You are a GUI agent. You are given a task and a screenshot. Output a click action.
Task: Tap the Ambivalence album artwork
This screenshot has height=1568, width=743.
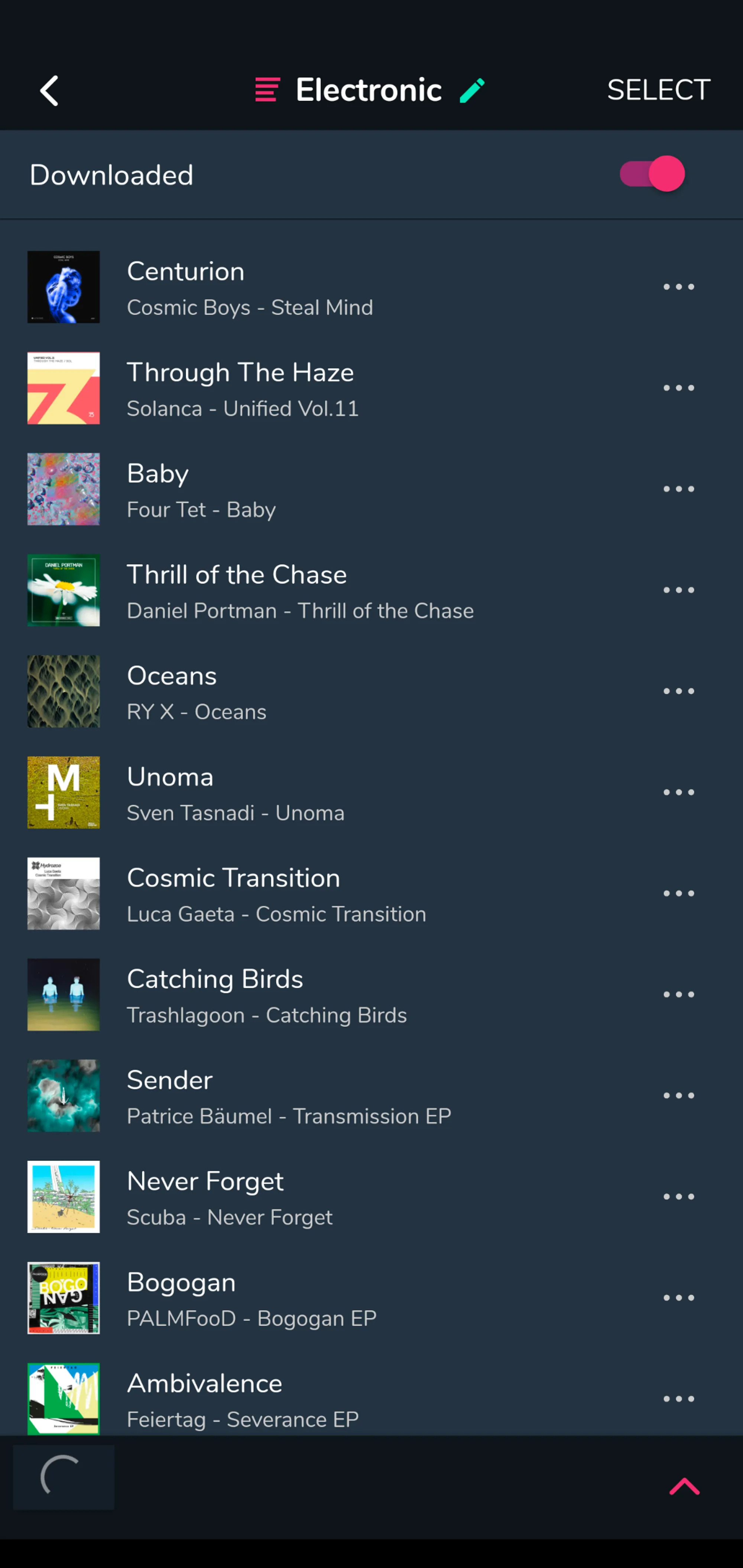pos(63,1398)
